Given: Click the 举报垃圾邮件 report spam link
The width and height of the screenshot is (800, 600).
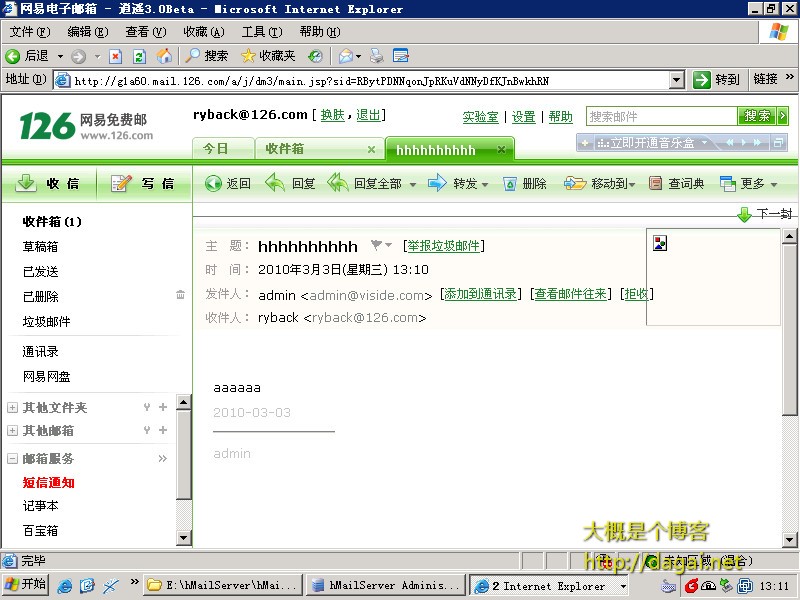Looking at the screenshot, I should pyautogui.click(x=443, y=246).
